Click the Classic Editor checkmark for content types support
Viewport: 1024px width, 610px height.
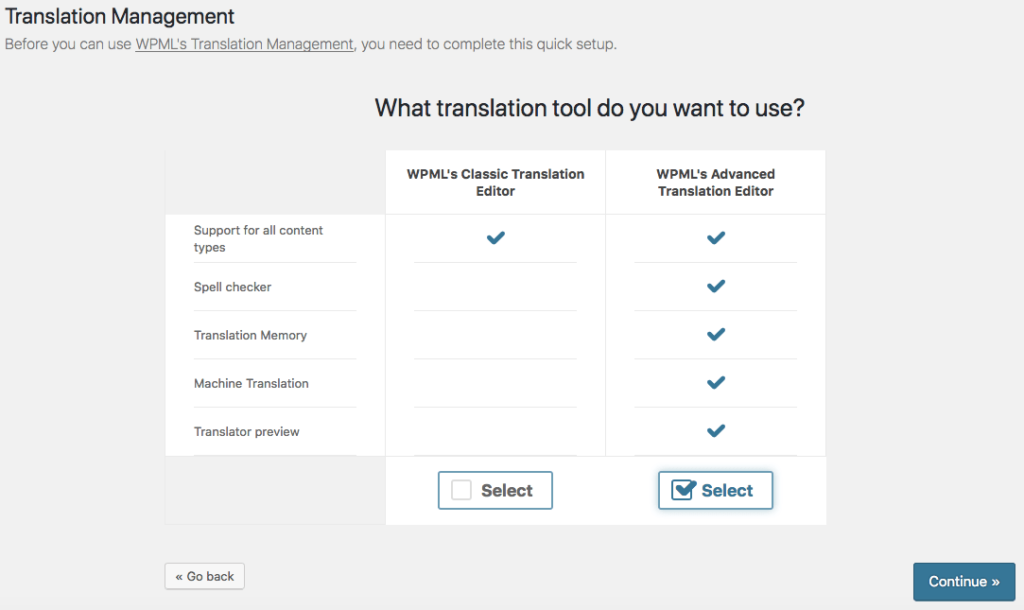pos(495,238)
